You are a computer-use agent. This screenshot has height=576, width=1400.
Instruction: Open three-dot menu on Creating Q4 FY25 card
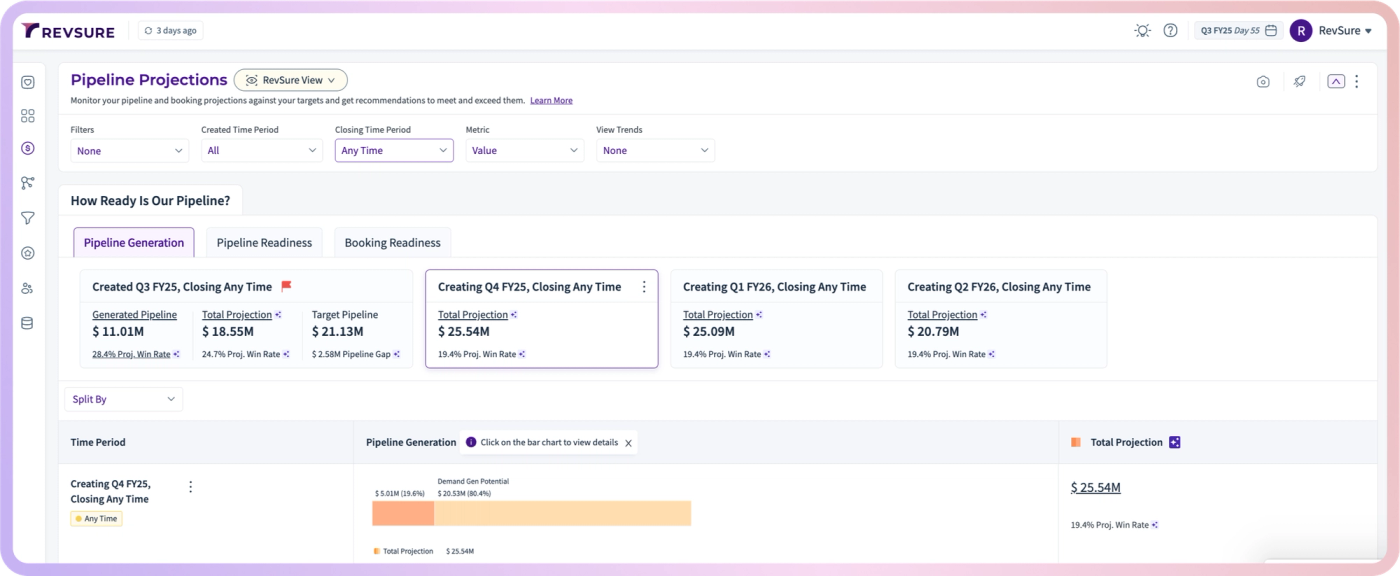644,286
